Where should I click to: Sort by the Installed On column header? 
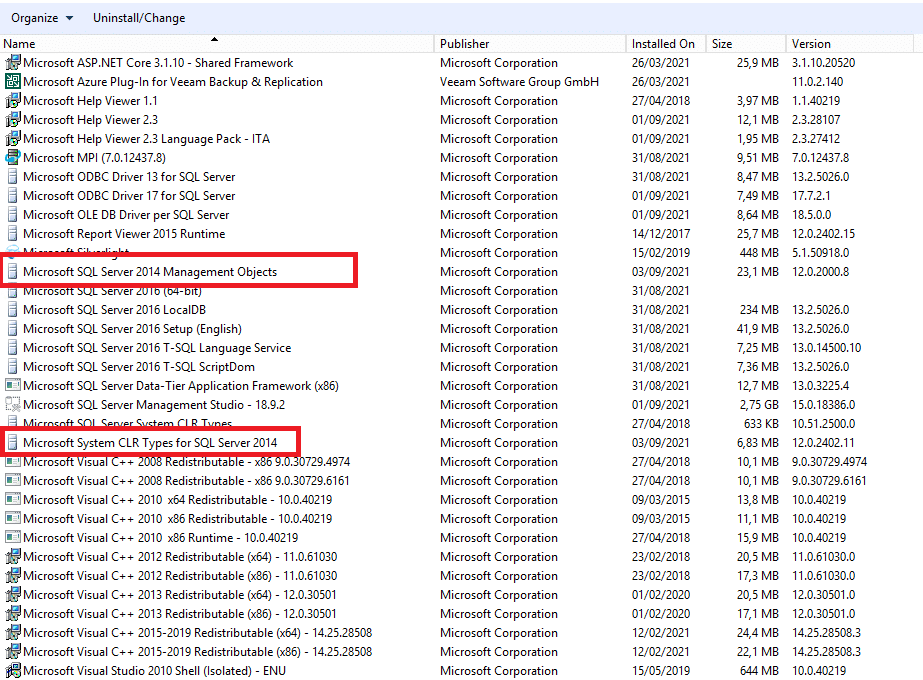[666, 44]
